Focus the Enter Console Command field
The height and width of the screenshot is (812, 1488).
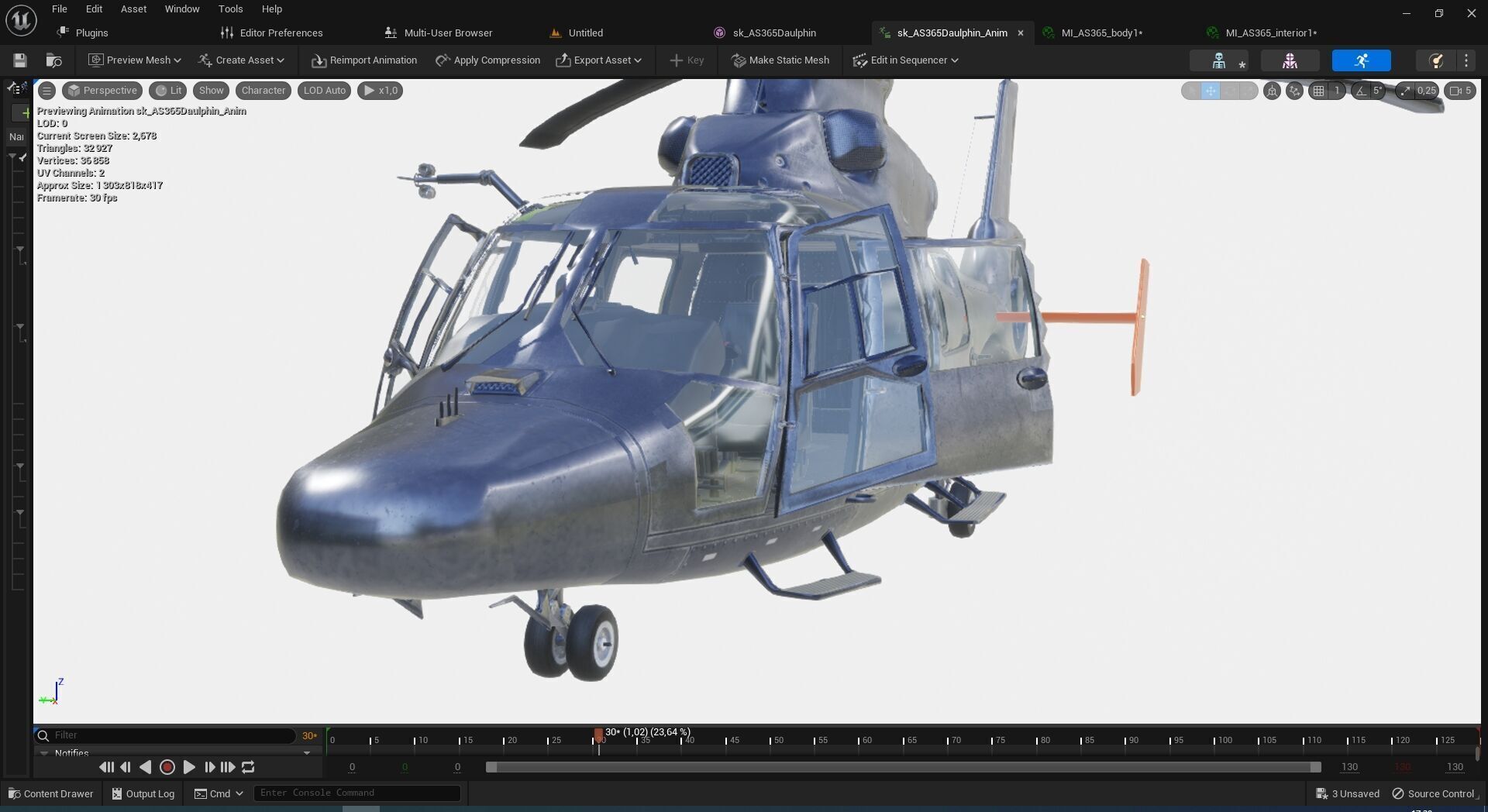(x=356, y=793)
